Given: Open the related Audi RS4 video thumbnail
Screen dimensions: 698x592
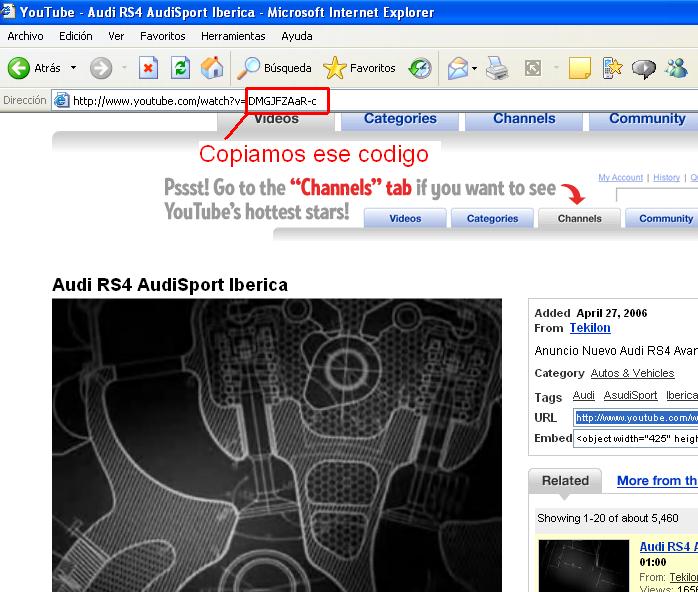Looking at the screenshot, I should point(584,566).
